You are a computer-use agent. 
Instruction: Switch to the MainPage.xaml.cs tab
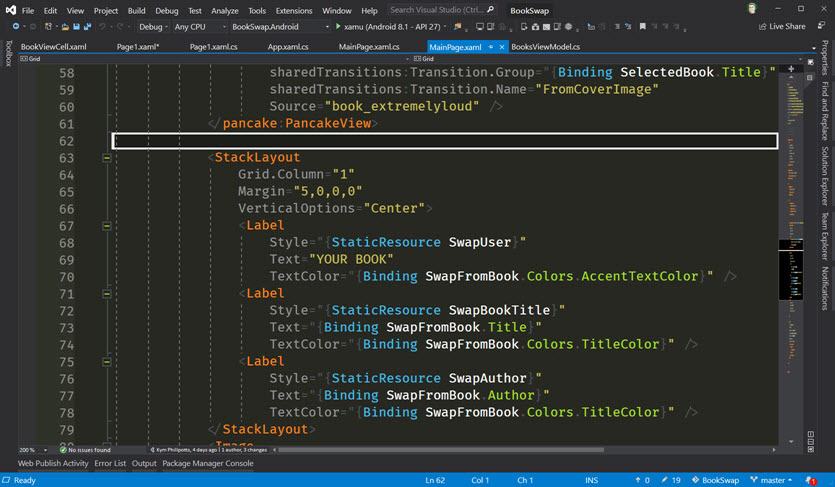pos(369,47)
